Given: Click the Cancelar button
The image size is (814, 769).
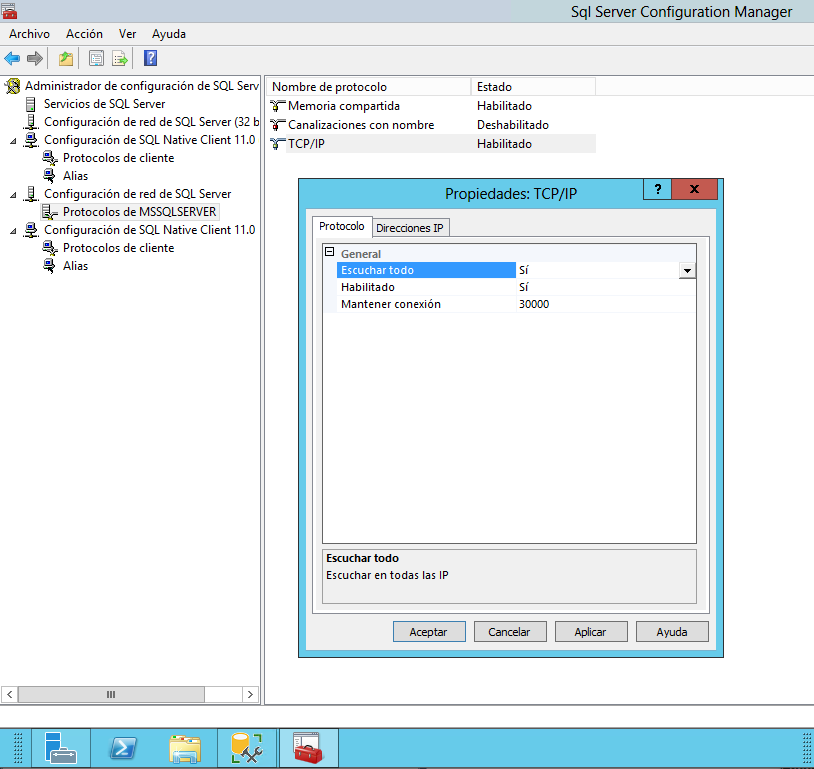Looking at the screenshot, I should pyautogui.click(x=510, y=631).
